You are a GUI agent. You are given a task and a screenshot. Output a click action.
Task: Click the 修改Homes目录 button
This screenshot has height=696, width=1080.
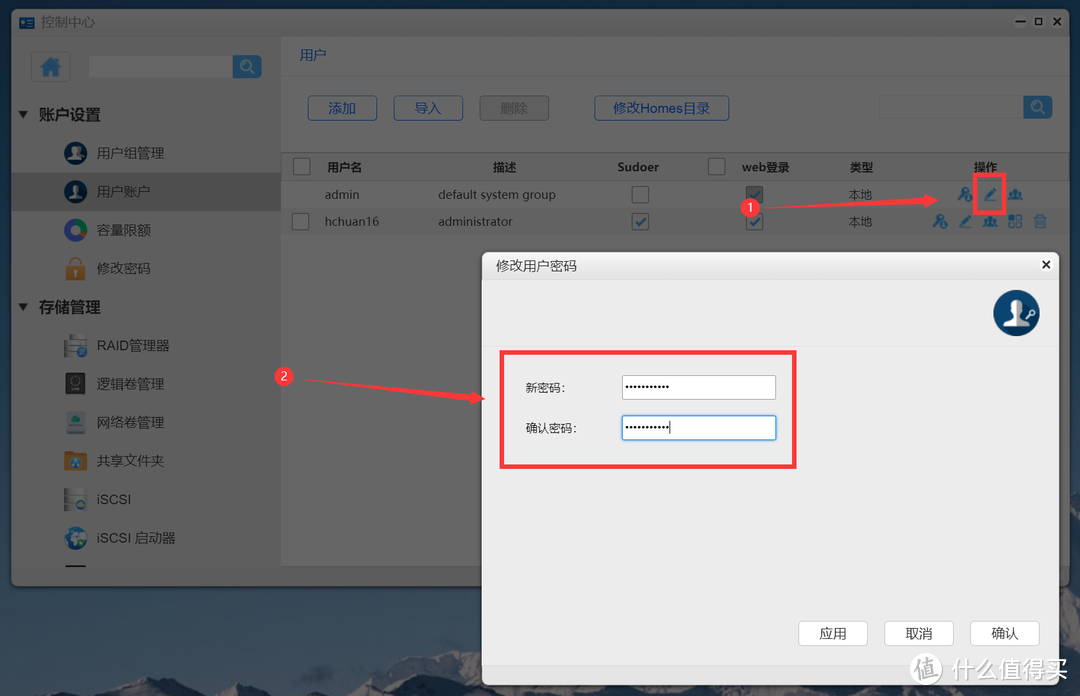point(661,107)
